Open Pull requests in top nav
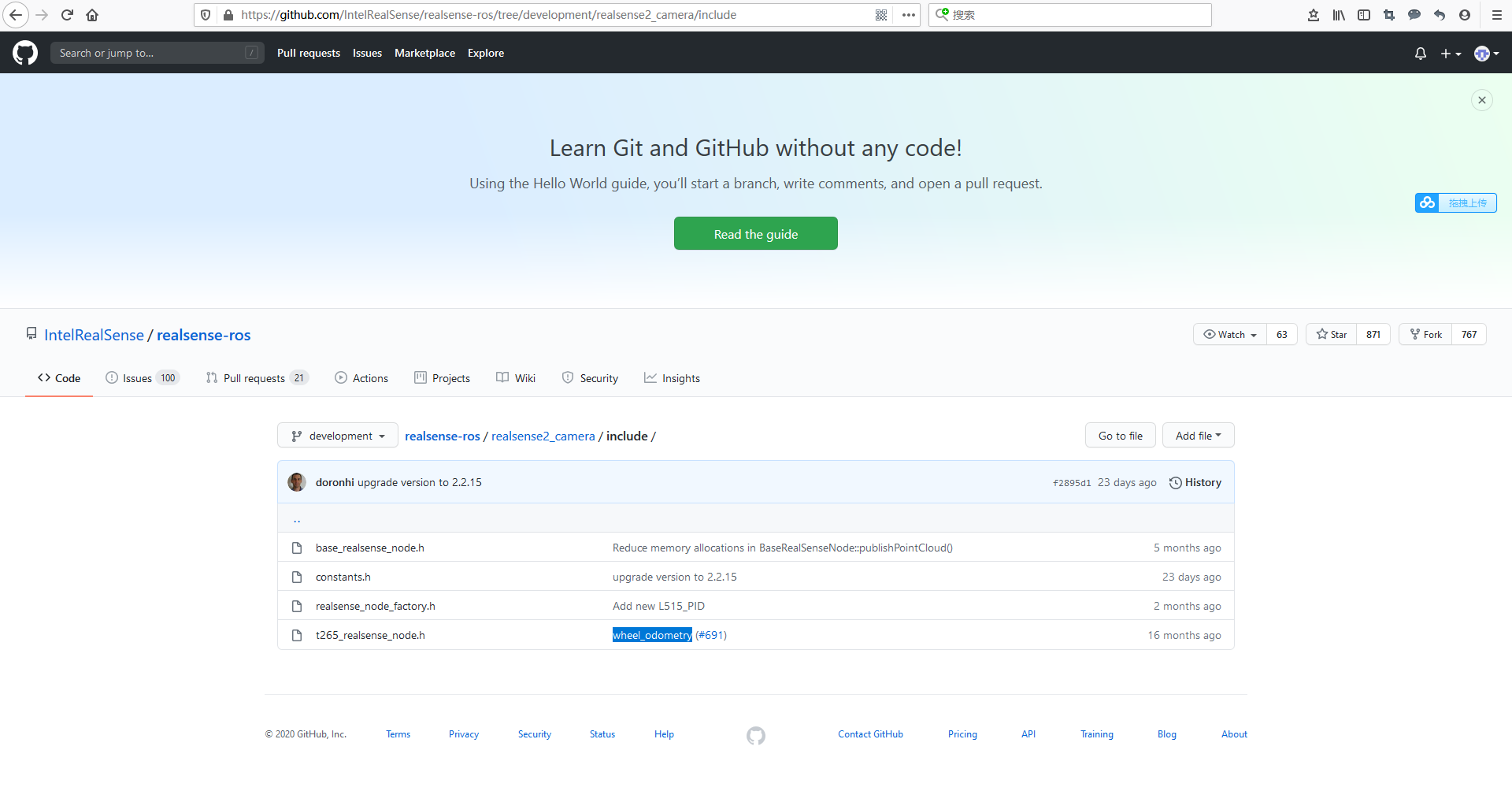The width and height of the screenshot is (1512, 791). pos(309,53)
